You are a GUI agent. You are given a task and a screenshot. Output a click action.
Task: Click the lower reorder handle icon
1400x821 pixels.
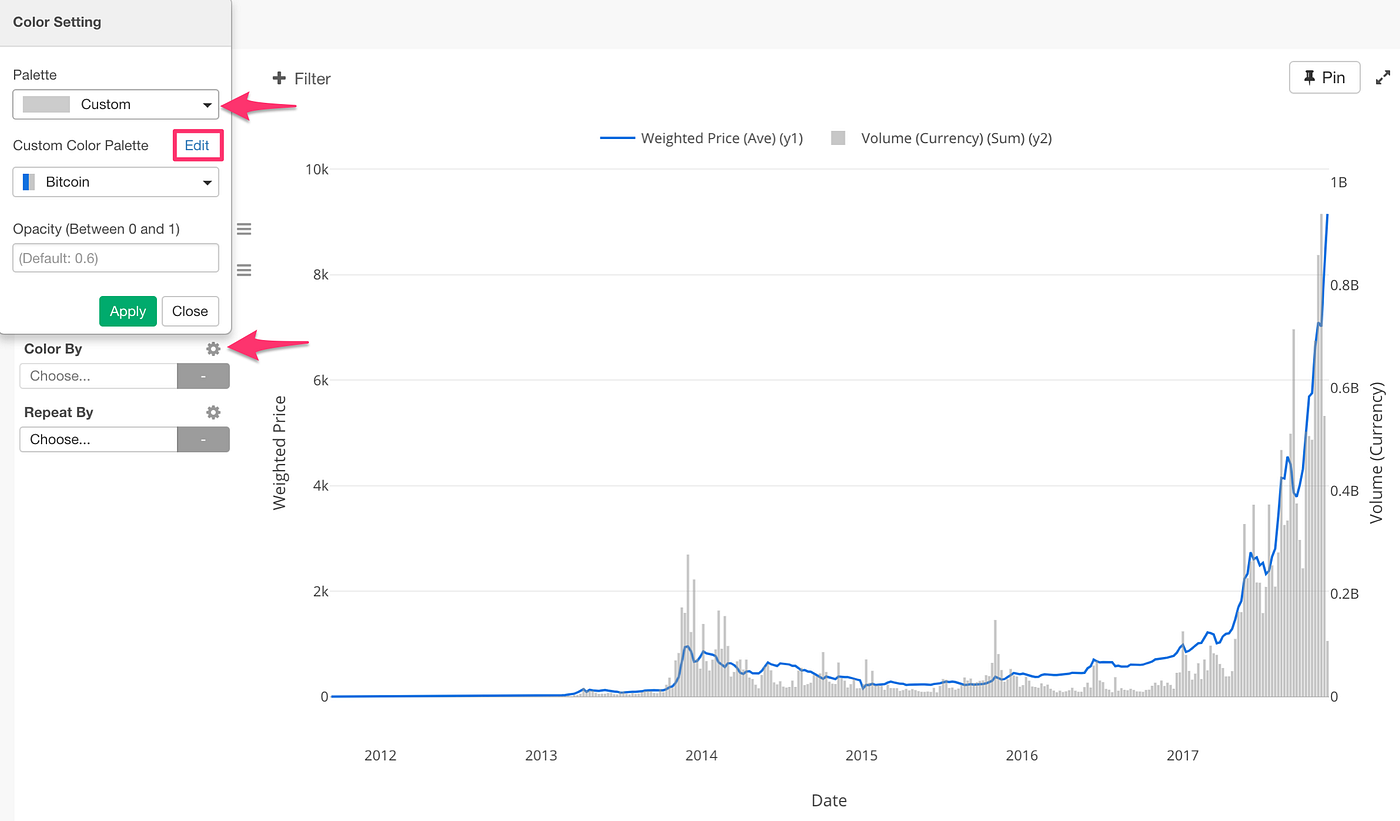click(x=244, y=270)
